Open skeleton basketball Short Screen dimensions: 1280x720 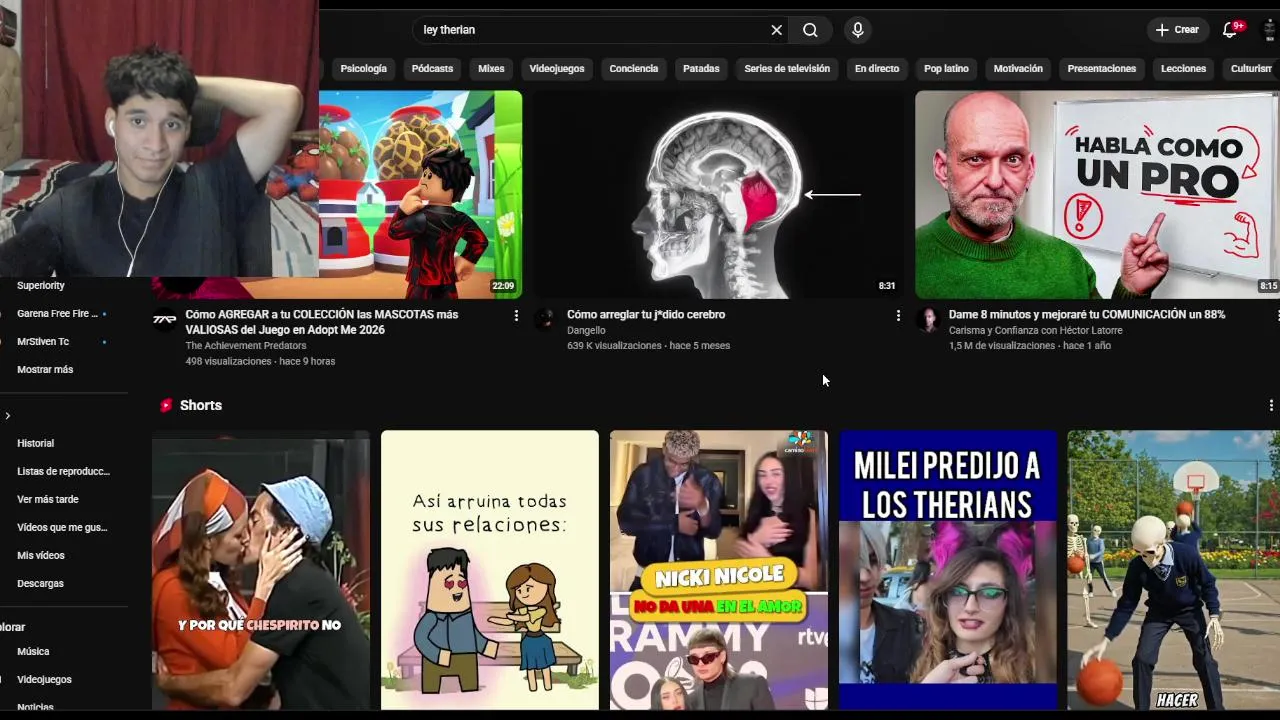(x=1173, y=570)
